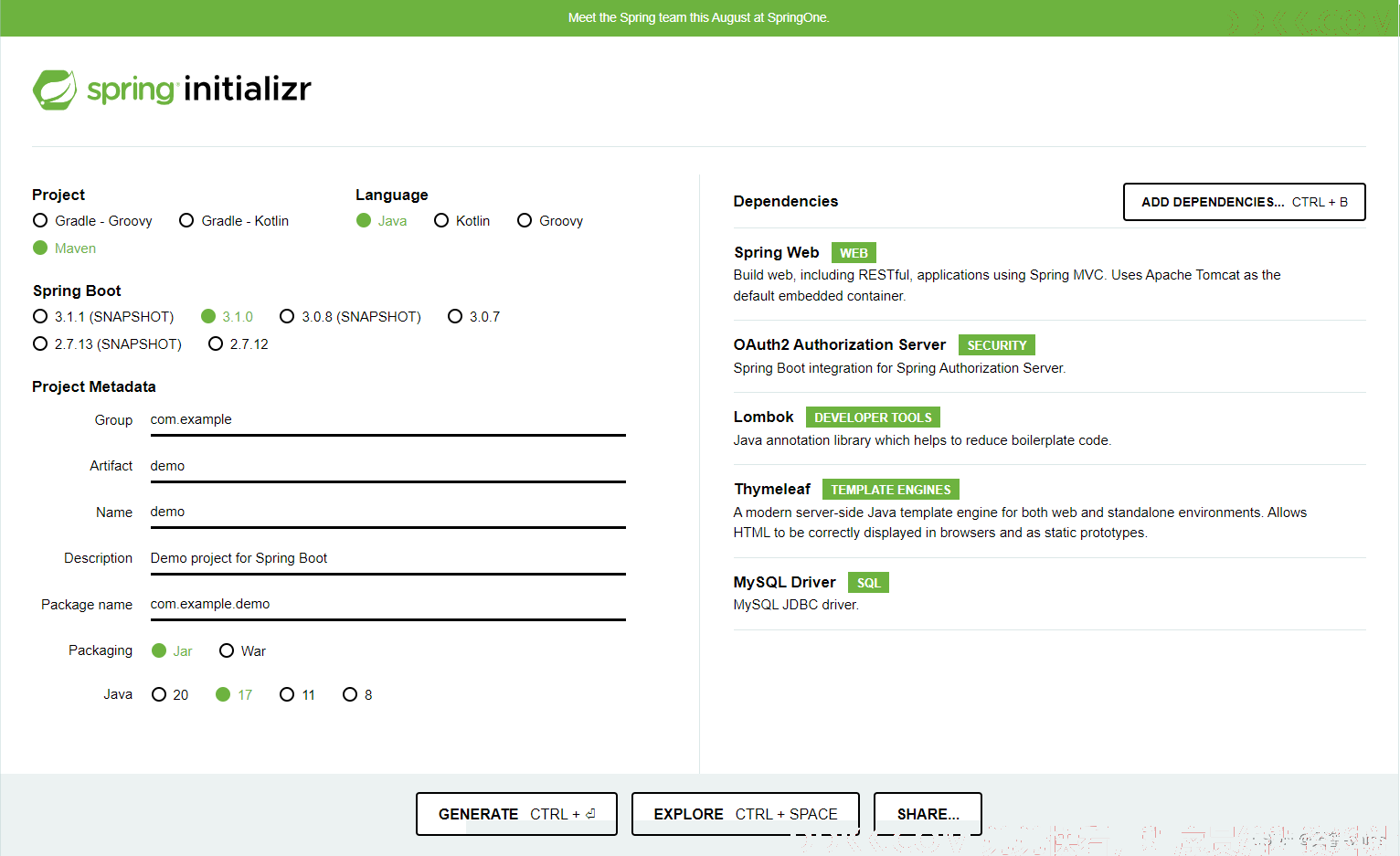Focus the Artifact input field

pyautogui.click(x=387, y=466)
